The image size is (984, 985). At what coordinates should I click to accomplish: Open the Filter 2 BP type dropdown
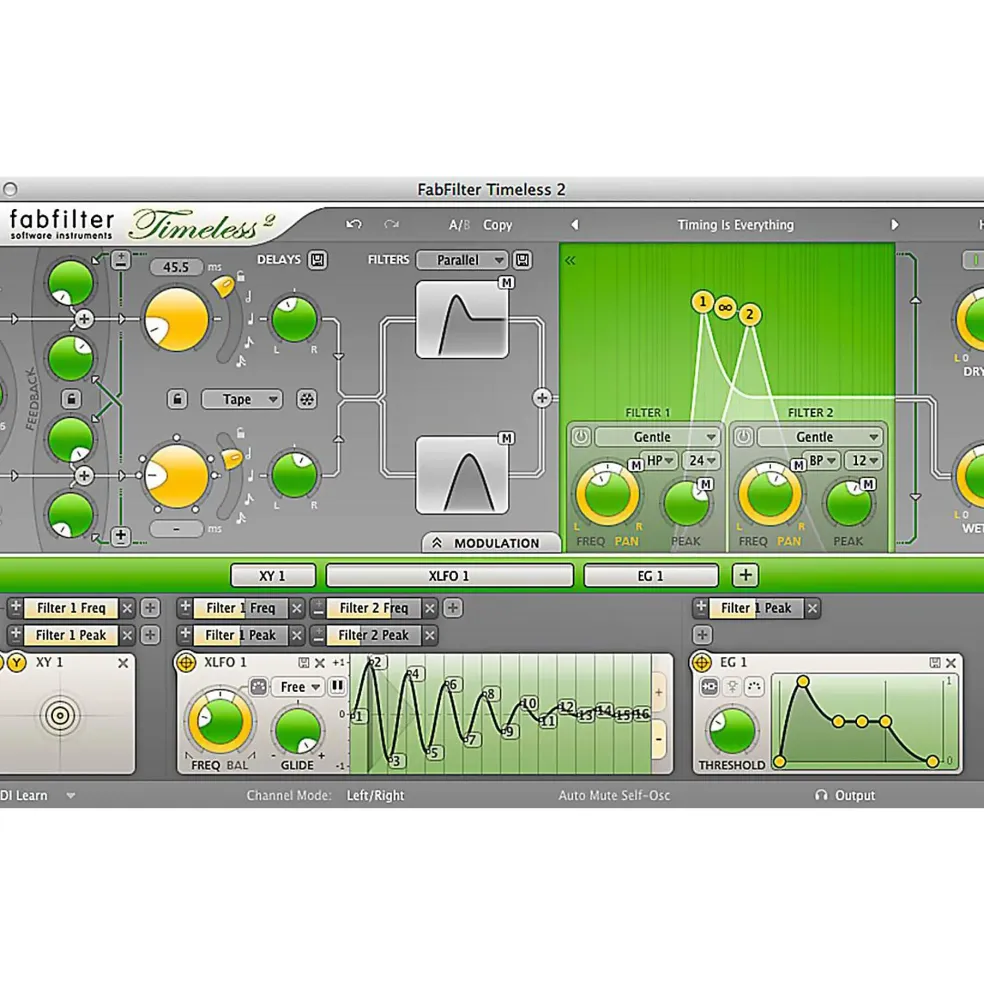[821, 460]
